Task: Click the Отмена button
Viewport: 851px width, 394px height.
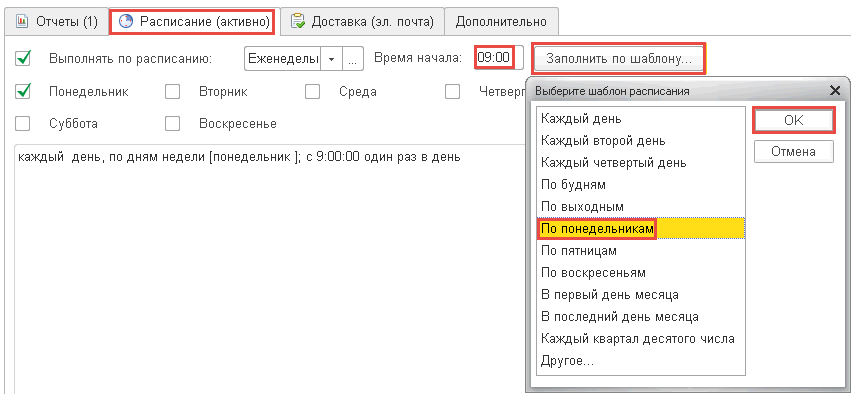Action: [x=793, y=151]
